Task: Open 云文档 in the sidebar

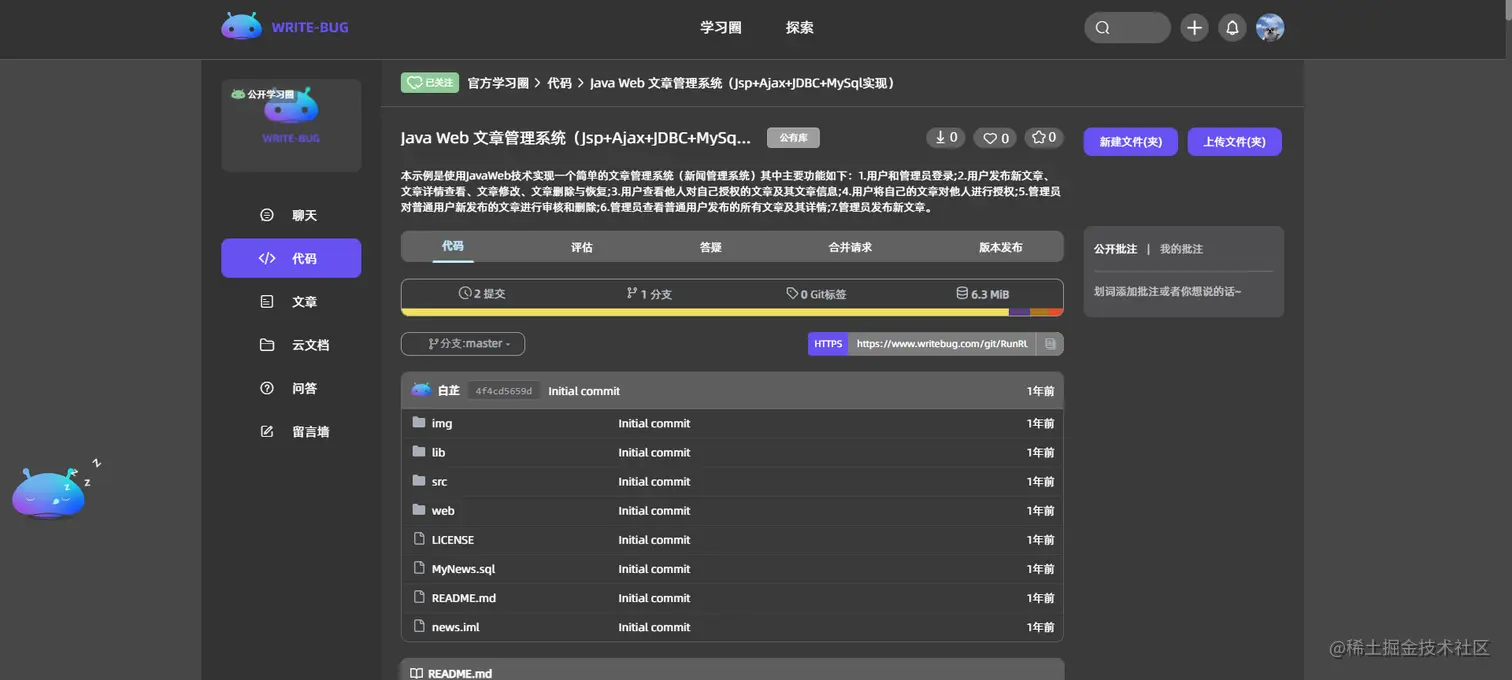Action: point(291,345)
